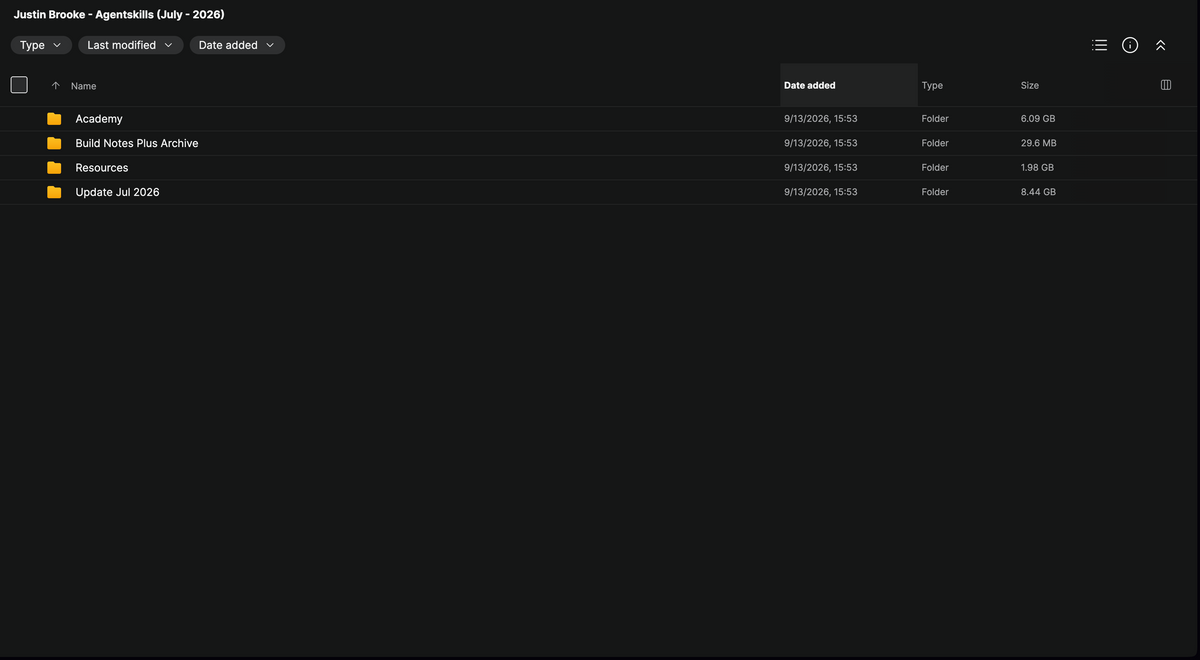Viewport: 1200px width, 660px height.
Task: Click the Resources folder icon
Action: pos(54,168)
